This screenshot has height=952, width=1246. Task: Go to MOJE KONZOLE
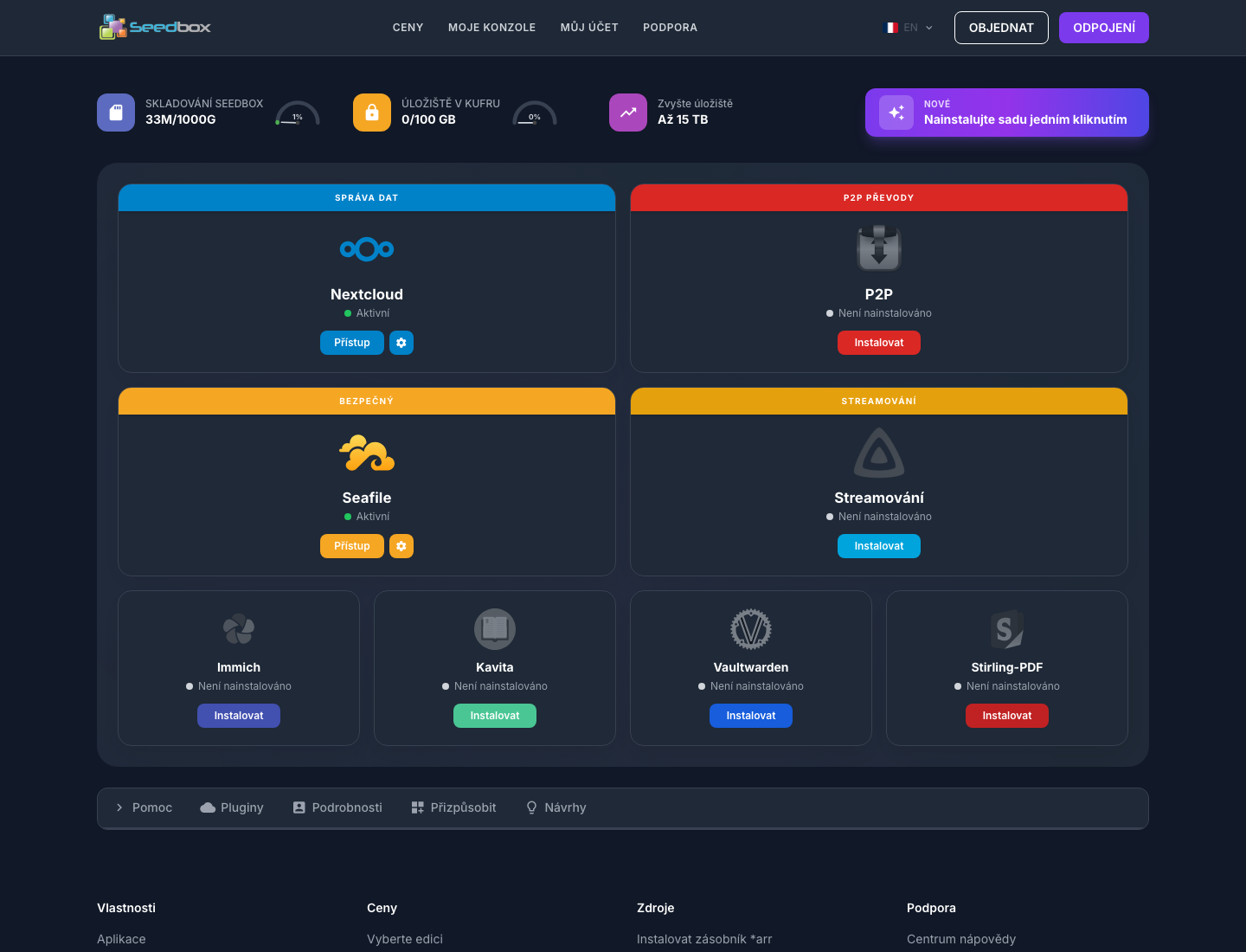tap(492, 28)
